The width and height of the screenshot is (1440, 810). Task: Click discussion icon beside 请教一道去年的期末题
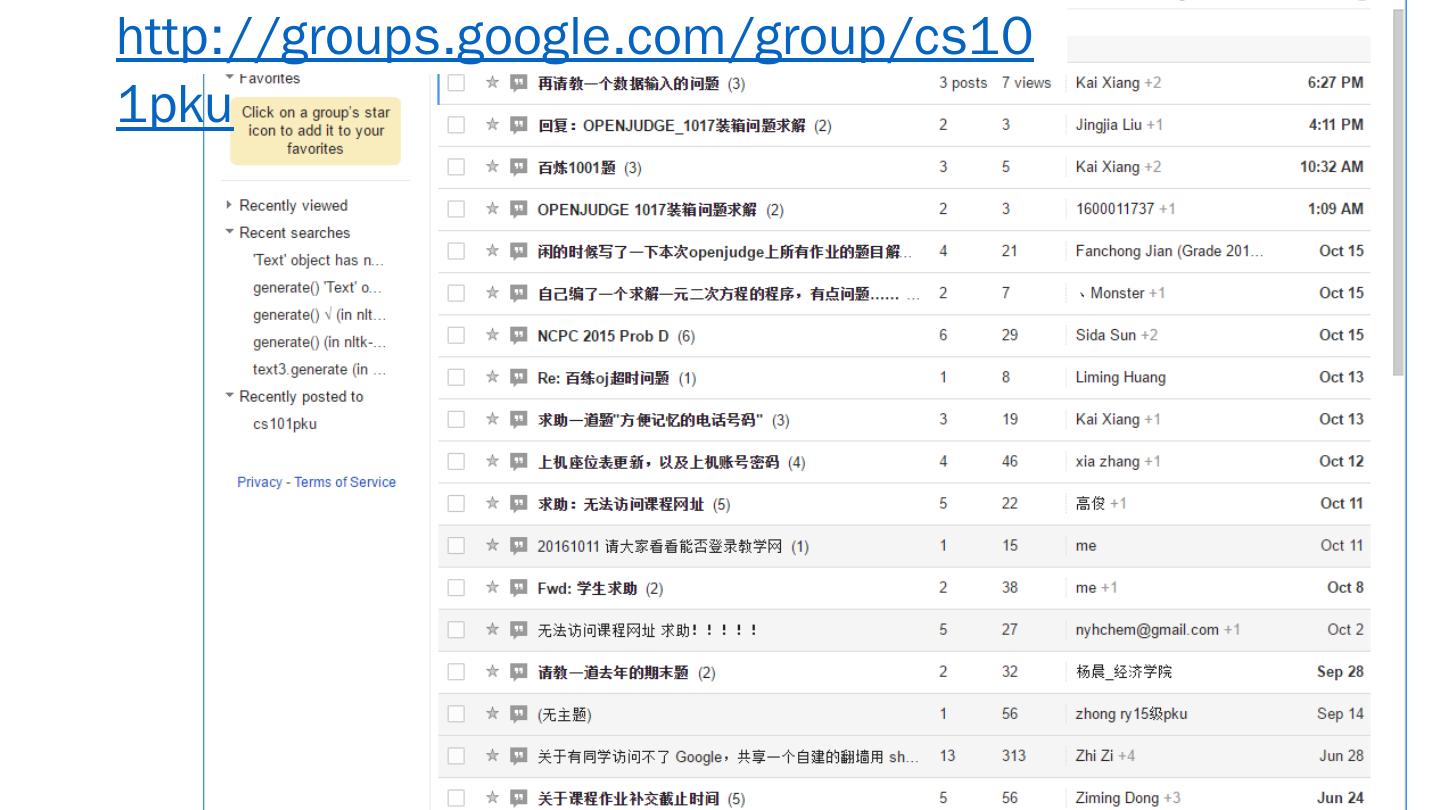pos(518,672)
